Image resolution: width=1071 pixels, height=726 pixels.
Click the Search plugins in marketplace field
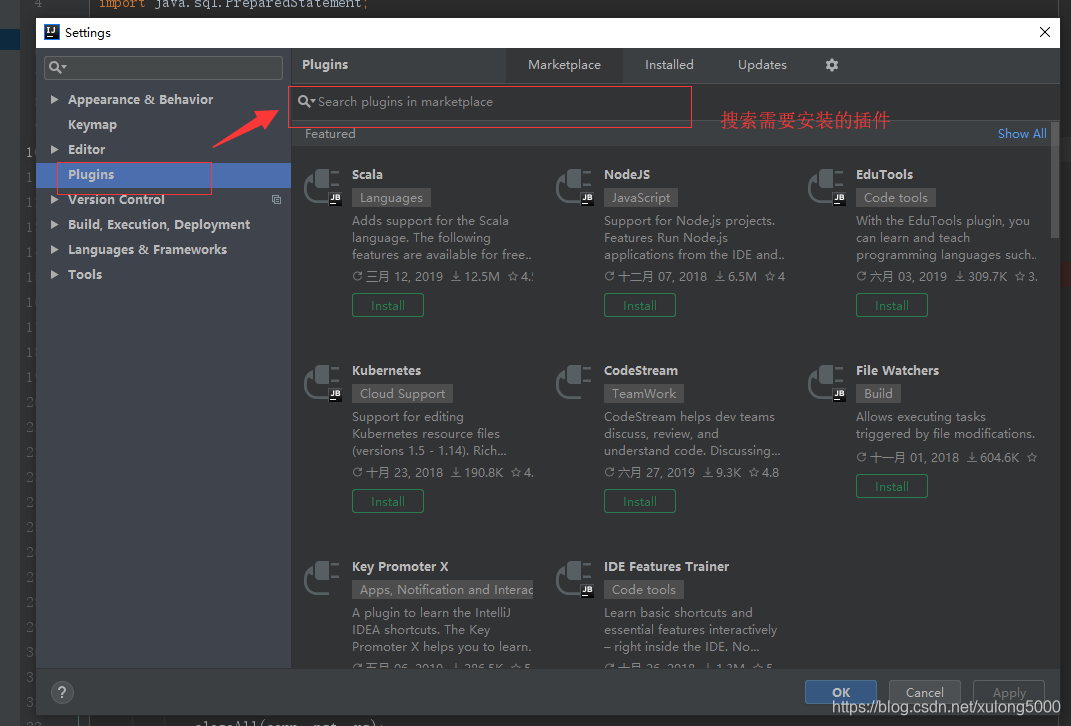click(490, 102)
